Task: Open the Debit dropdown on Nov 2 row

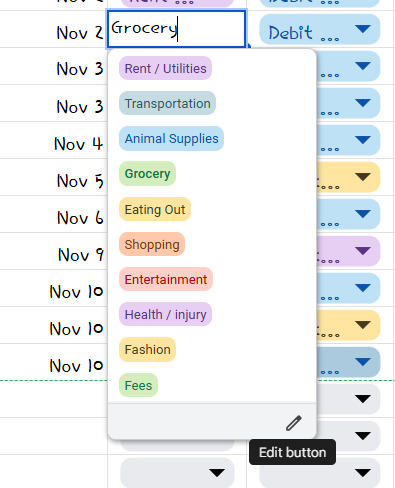Action: pyautogui.click(x=320, y=29)
